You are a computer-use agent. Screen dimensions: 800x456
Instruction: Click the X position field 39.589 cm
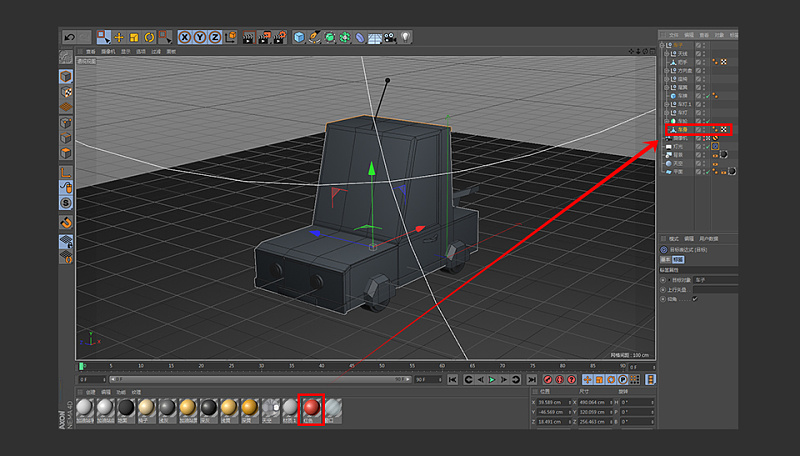point(554,402)
